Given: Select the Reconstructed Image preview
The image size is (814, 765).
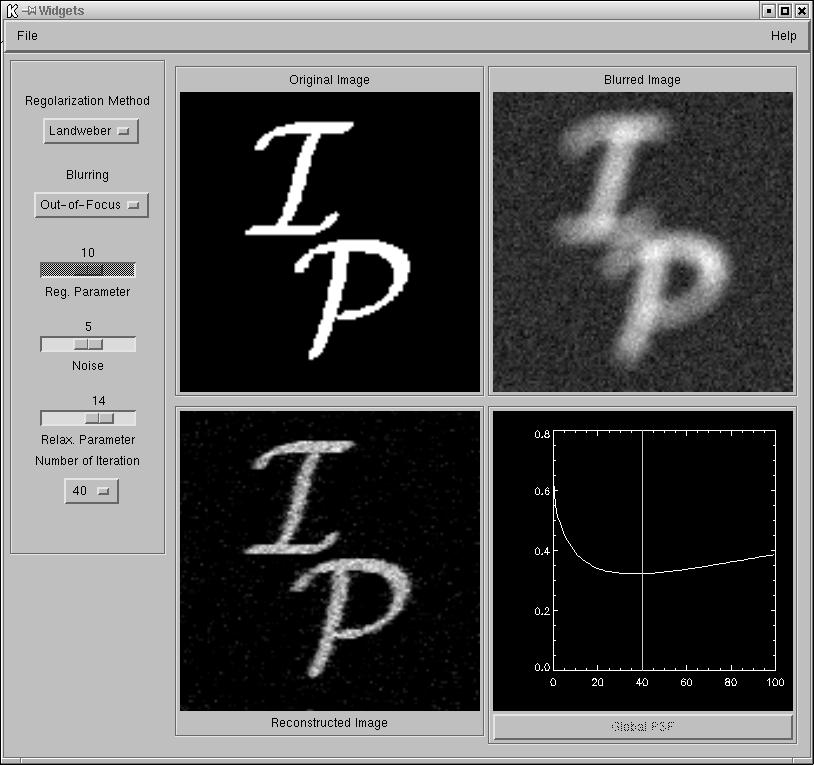Looking at the screenshot, I should click(x=329, y=560).
